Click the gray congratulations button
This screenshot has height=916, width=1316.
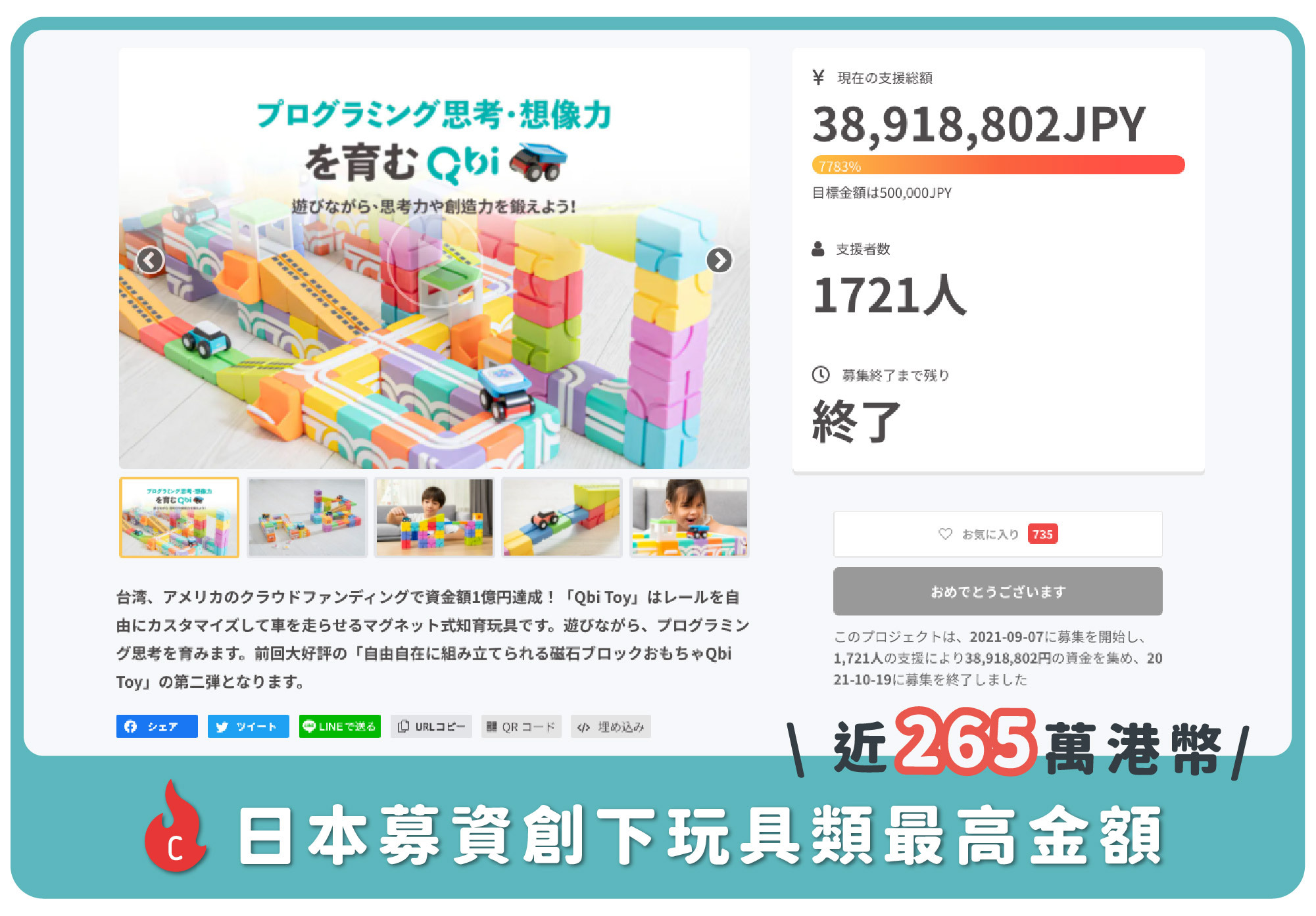(998, 591)
